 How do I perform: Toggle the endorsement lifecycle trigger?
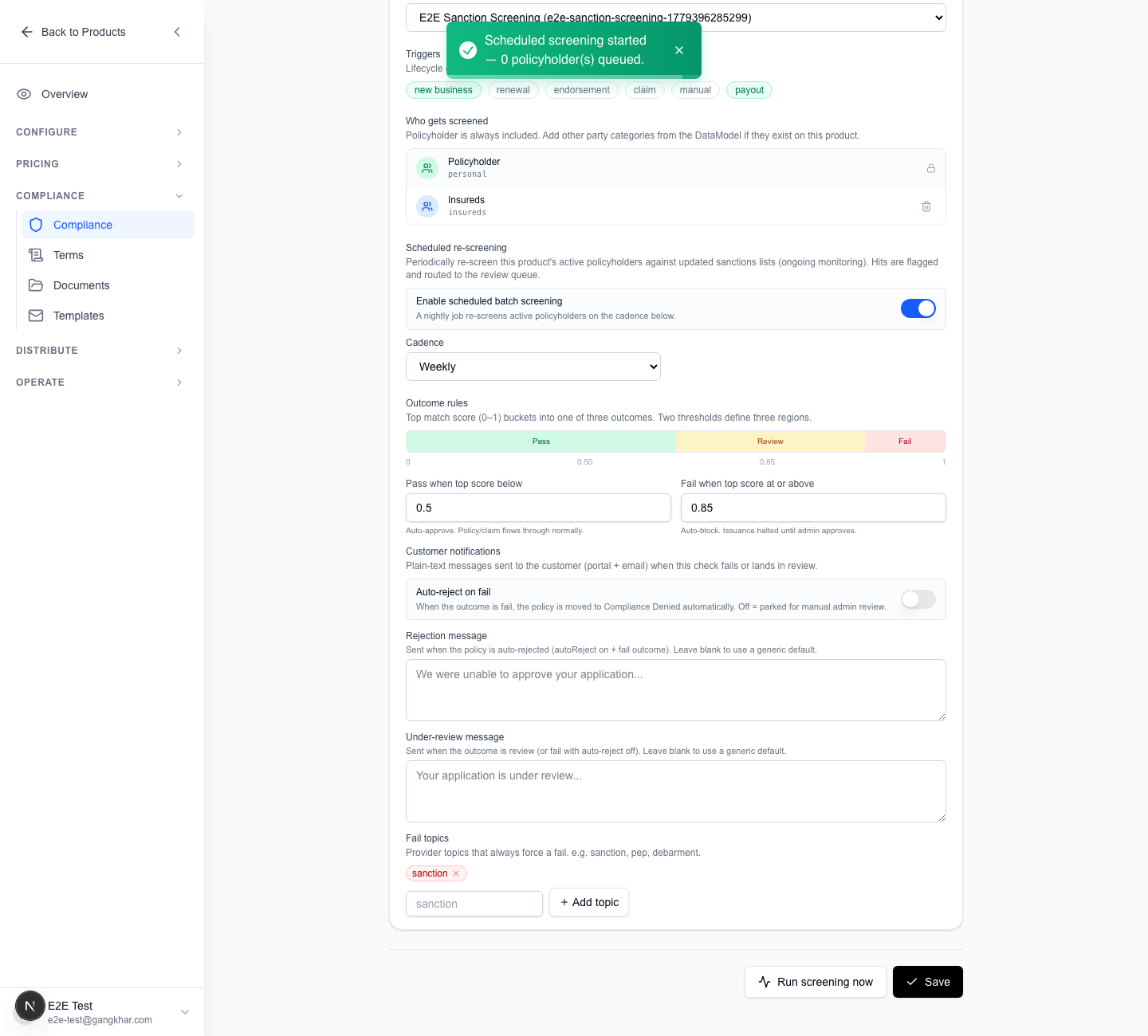point(581,90)
